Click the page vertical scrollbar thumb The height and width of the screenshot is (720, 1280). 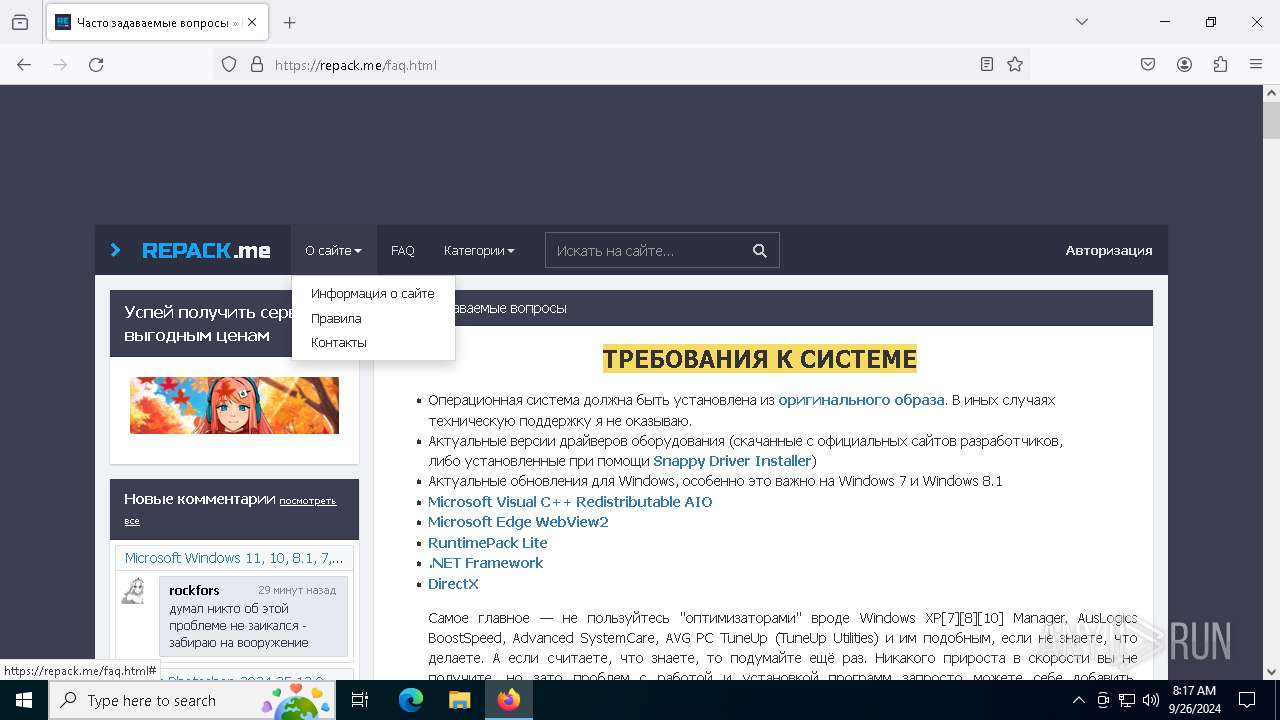tap(1271, 120)
